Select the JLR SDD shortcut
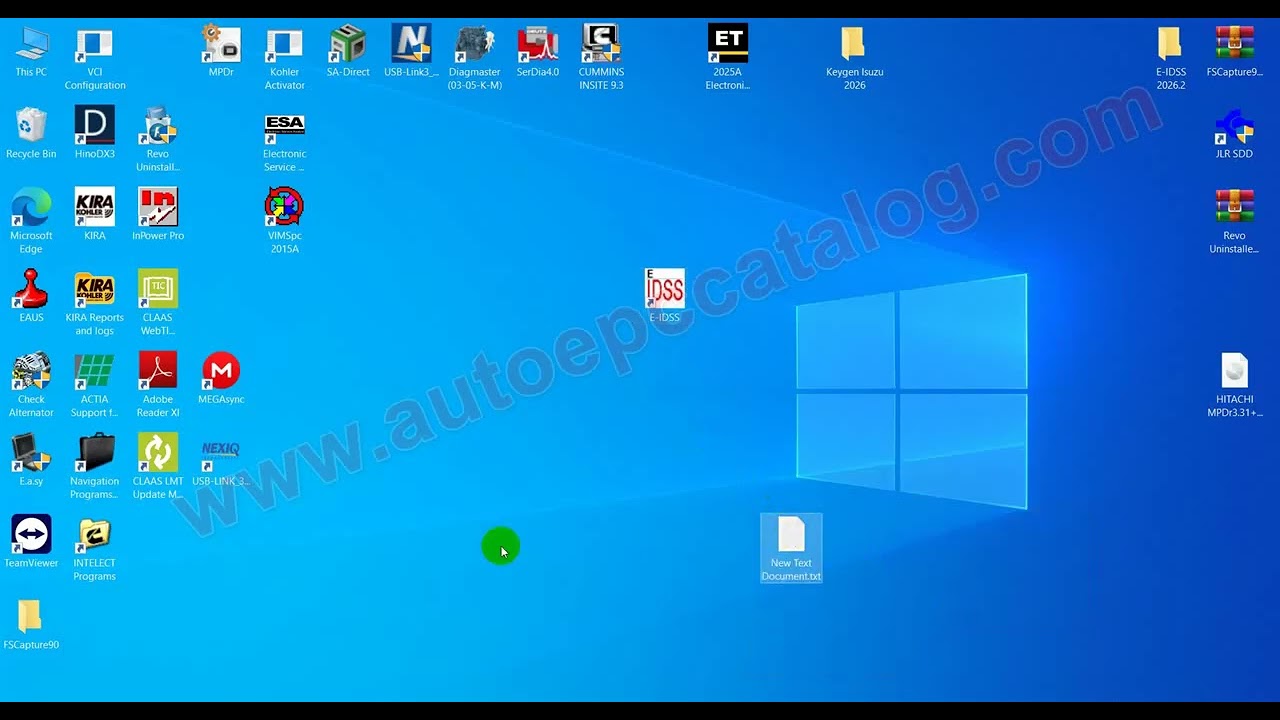 tap(1234, 133)
